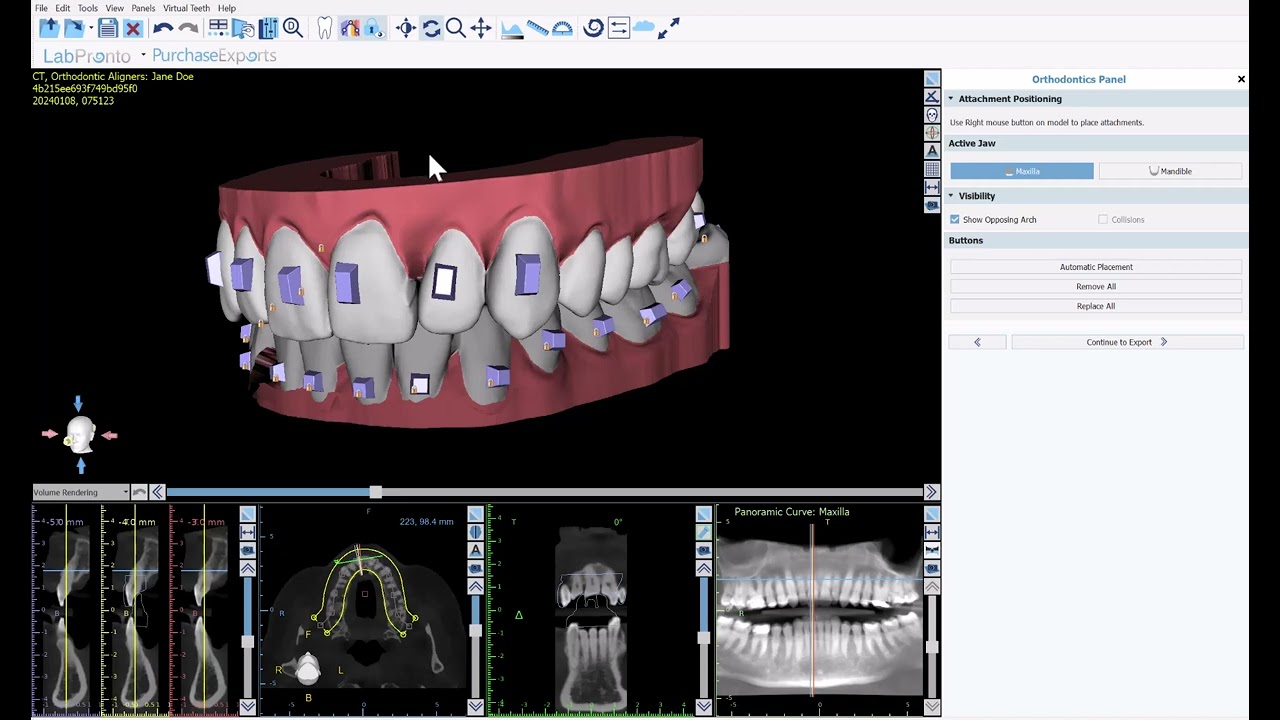Click the letter A annotation icon beside 3D view

point(932,151)
